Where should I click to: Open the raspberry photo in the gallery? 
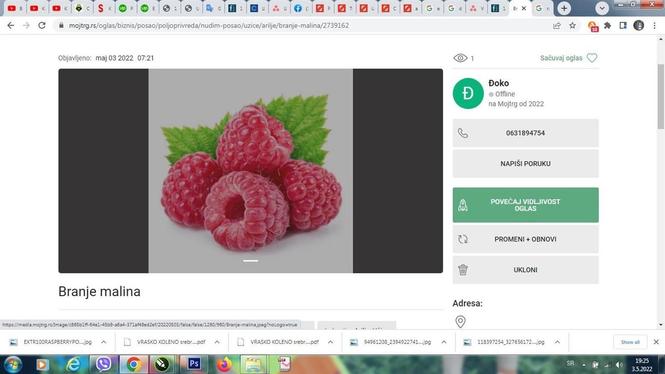click(x=251, y=170)
